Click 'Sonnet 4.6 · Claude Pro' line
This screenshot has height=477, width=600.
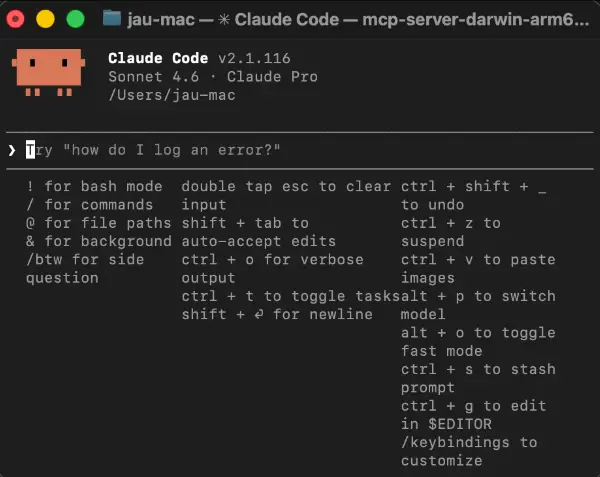(x=213, y=77)
